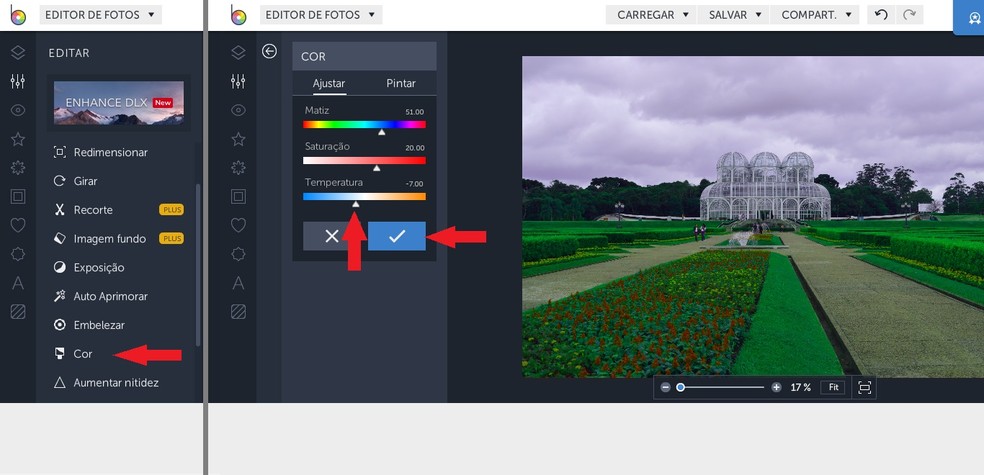Open Editor de Fotos dropdown in right editor
This screenshot has width=984, height=475.
tap(321, 14)
